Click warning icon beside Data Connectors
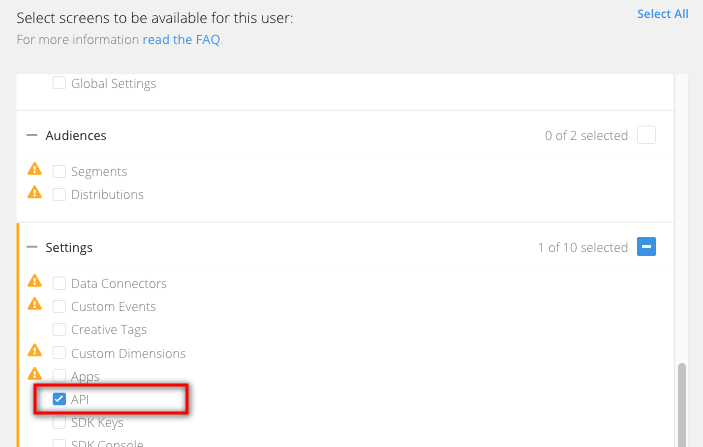 [35, 283]
